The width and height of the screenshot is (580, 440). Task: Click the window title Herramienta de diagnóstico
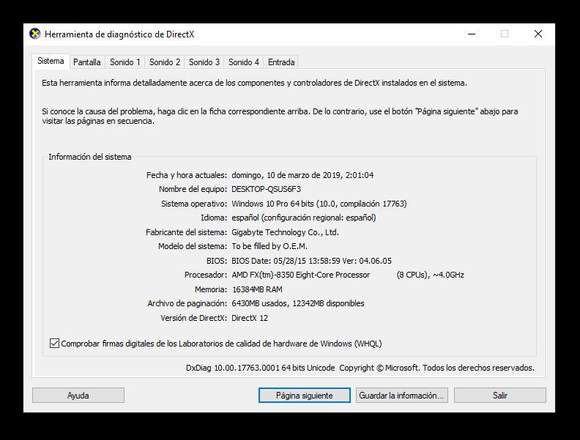point(119,34)
